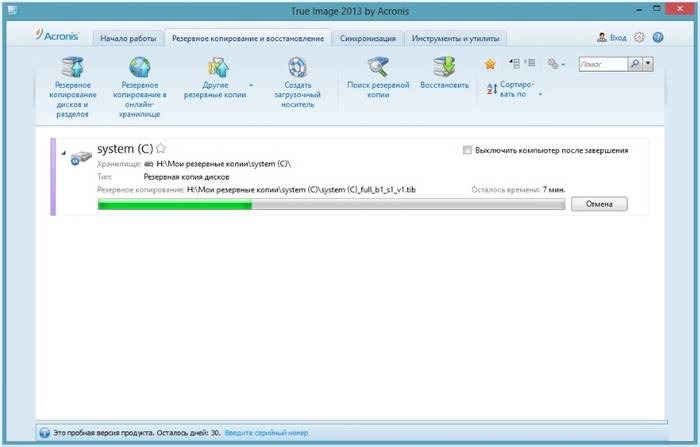Switch to the Начало работы tab
Screen dimensions: 700x447
click(128, 38)
